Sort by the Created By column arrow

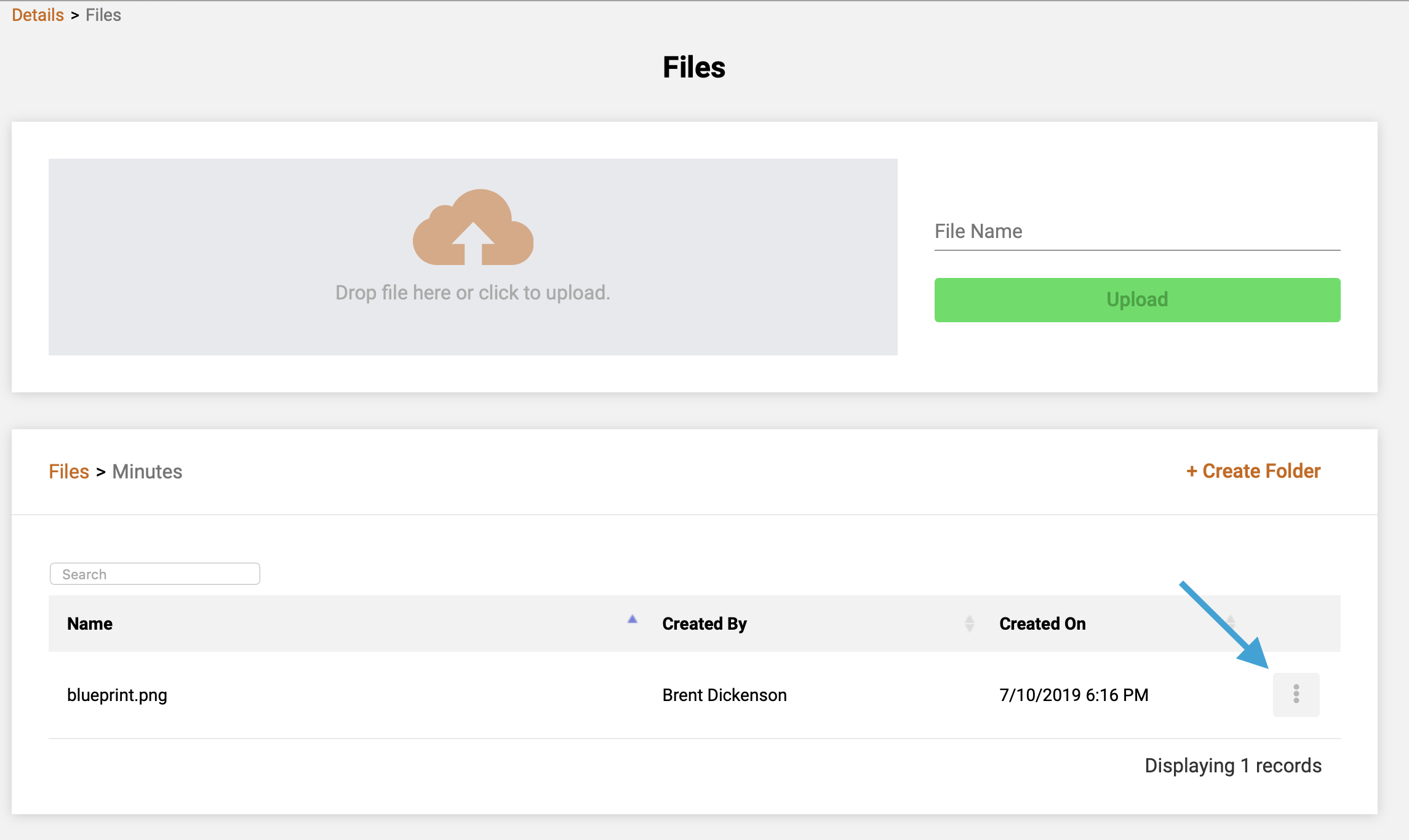[x=969, y=623]
